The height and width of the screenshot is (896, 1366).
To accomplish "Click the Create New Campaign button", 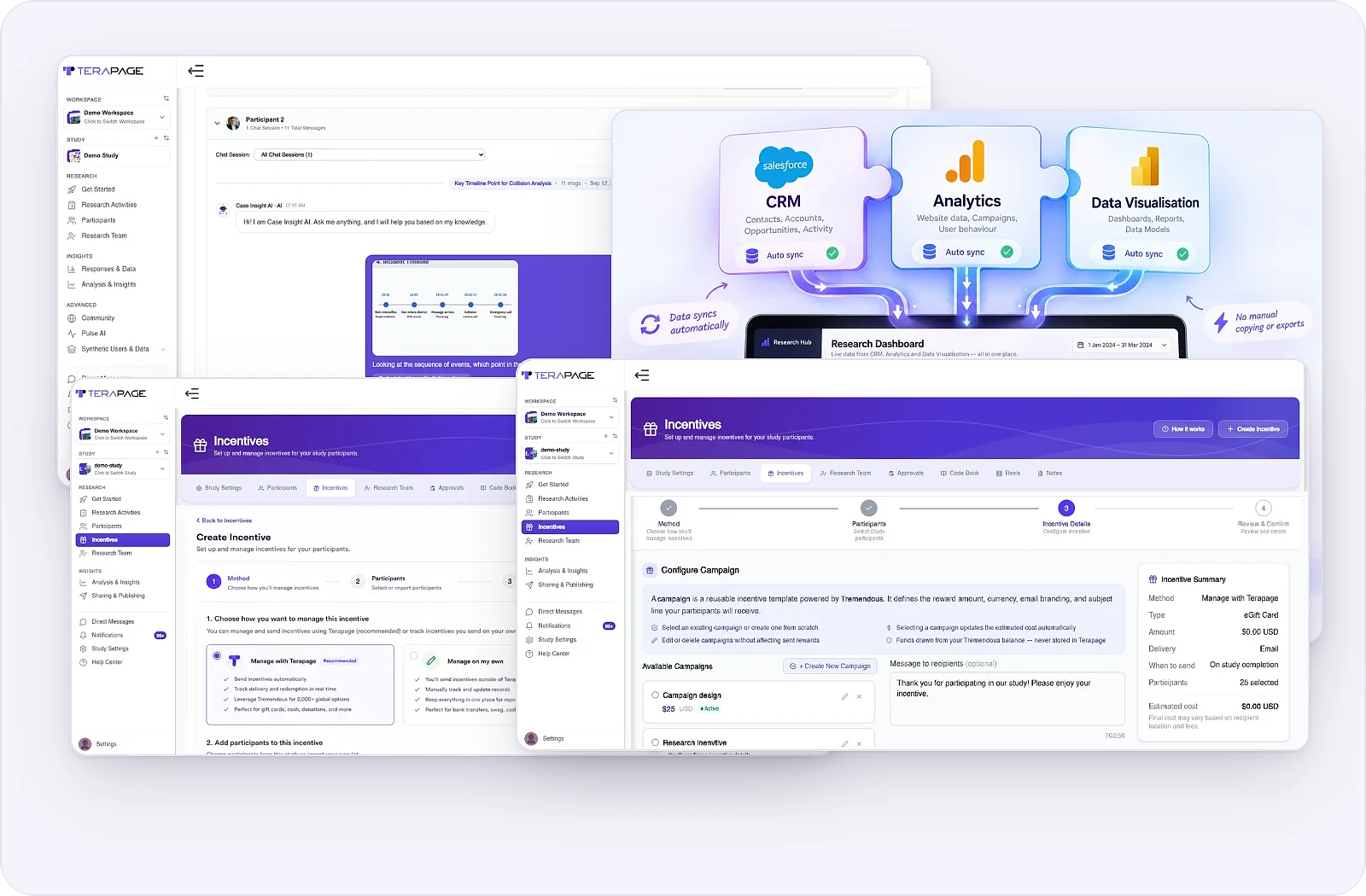I will tap(831, 666).
